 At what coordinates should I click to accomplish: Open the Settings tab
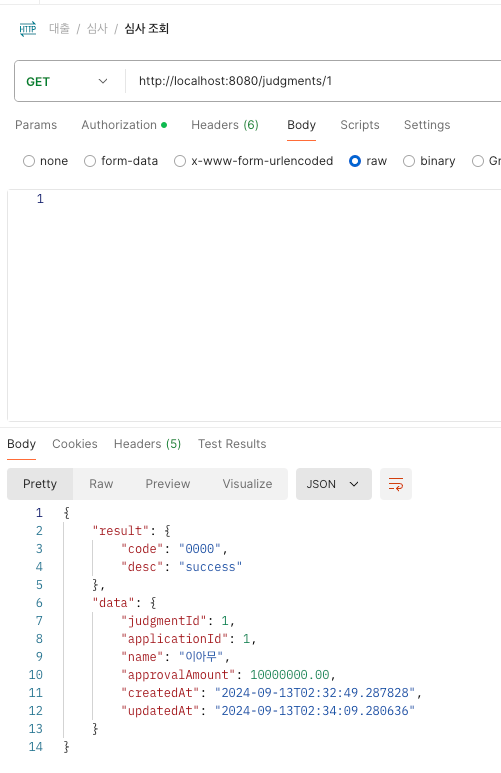427,125
